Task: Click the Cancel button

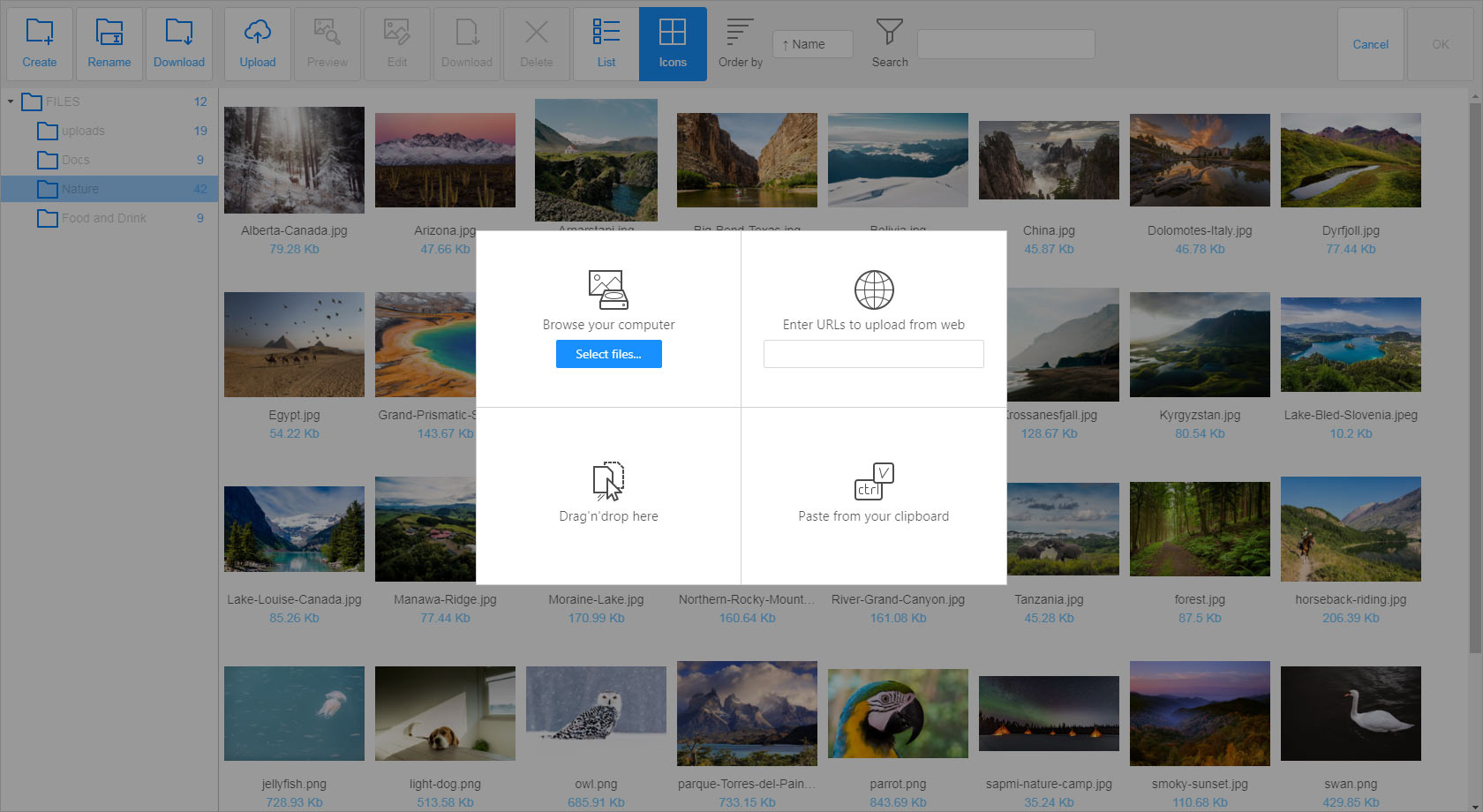Action: 1371,44
